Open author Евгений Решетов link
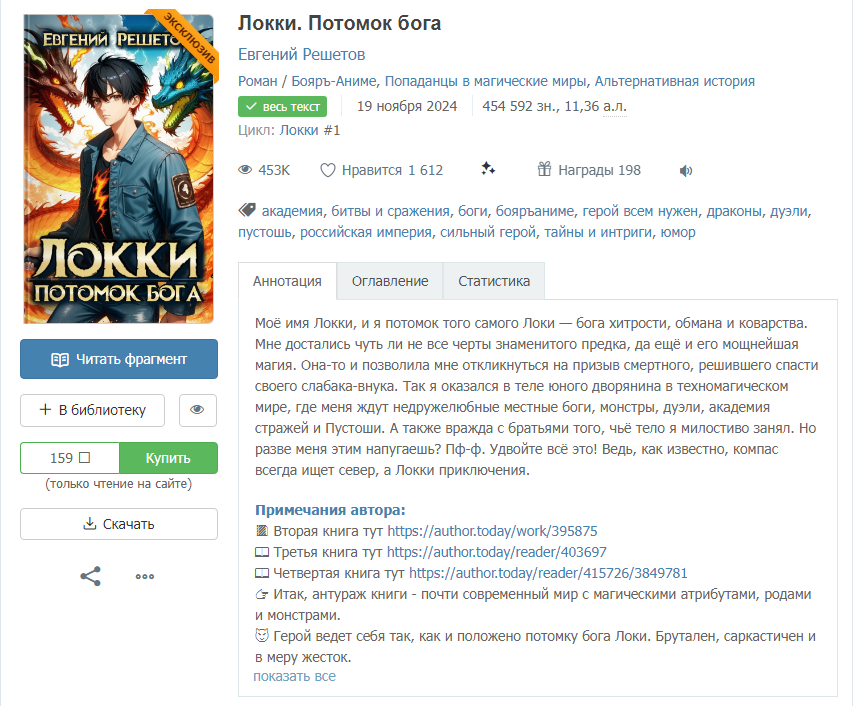This screenshot has width=853, height=706. point(301,54)
